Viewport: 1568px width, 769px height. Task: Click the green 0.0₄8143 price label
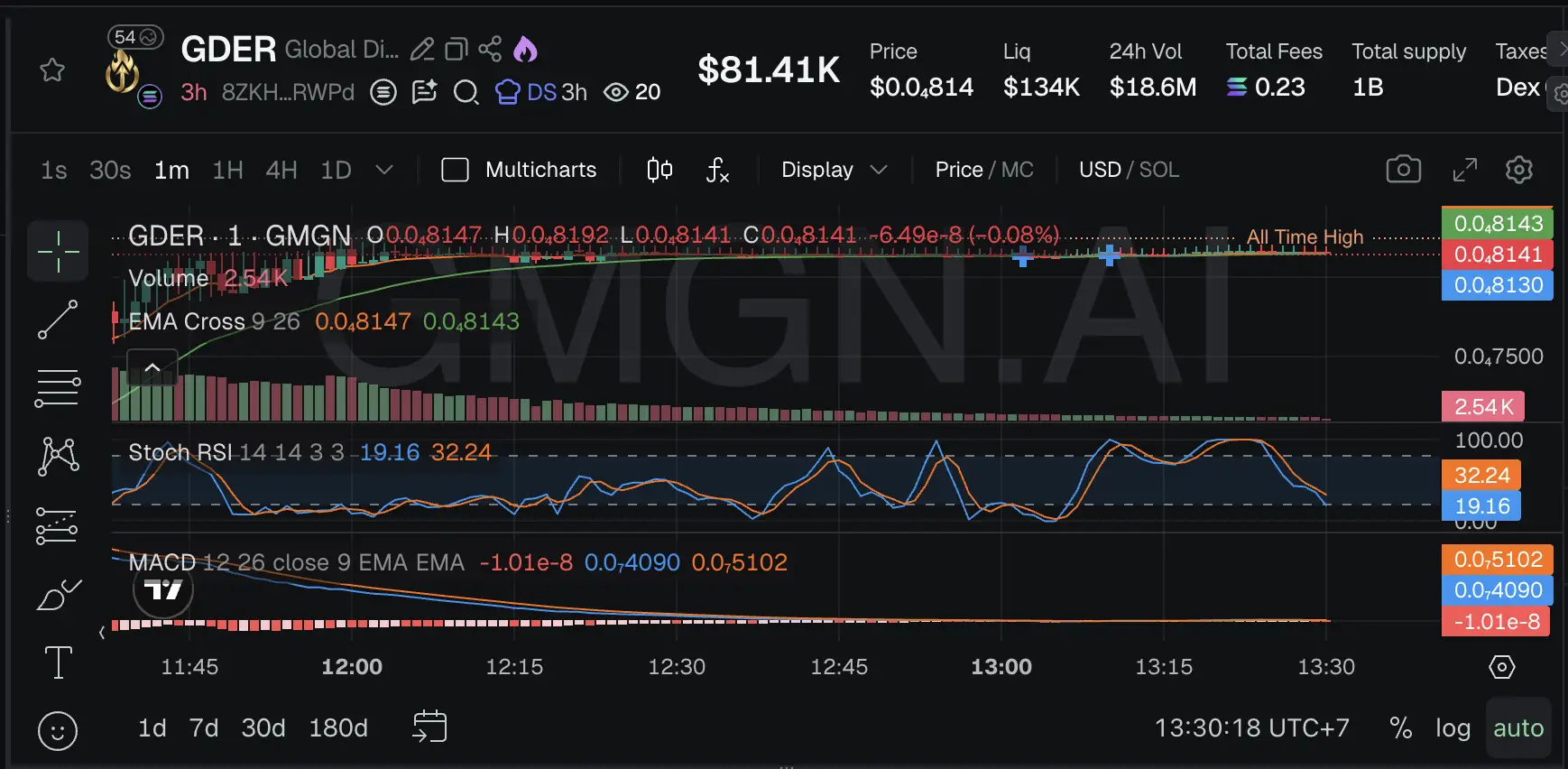tap(1498, 223)
